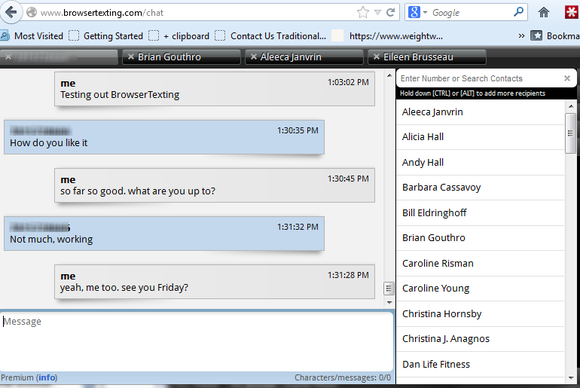Bookmark this page with the star icon
580x388 pixels.
363,13
